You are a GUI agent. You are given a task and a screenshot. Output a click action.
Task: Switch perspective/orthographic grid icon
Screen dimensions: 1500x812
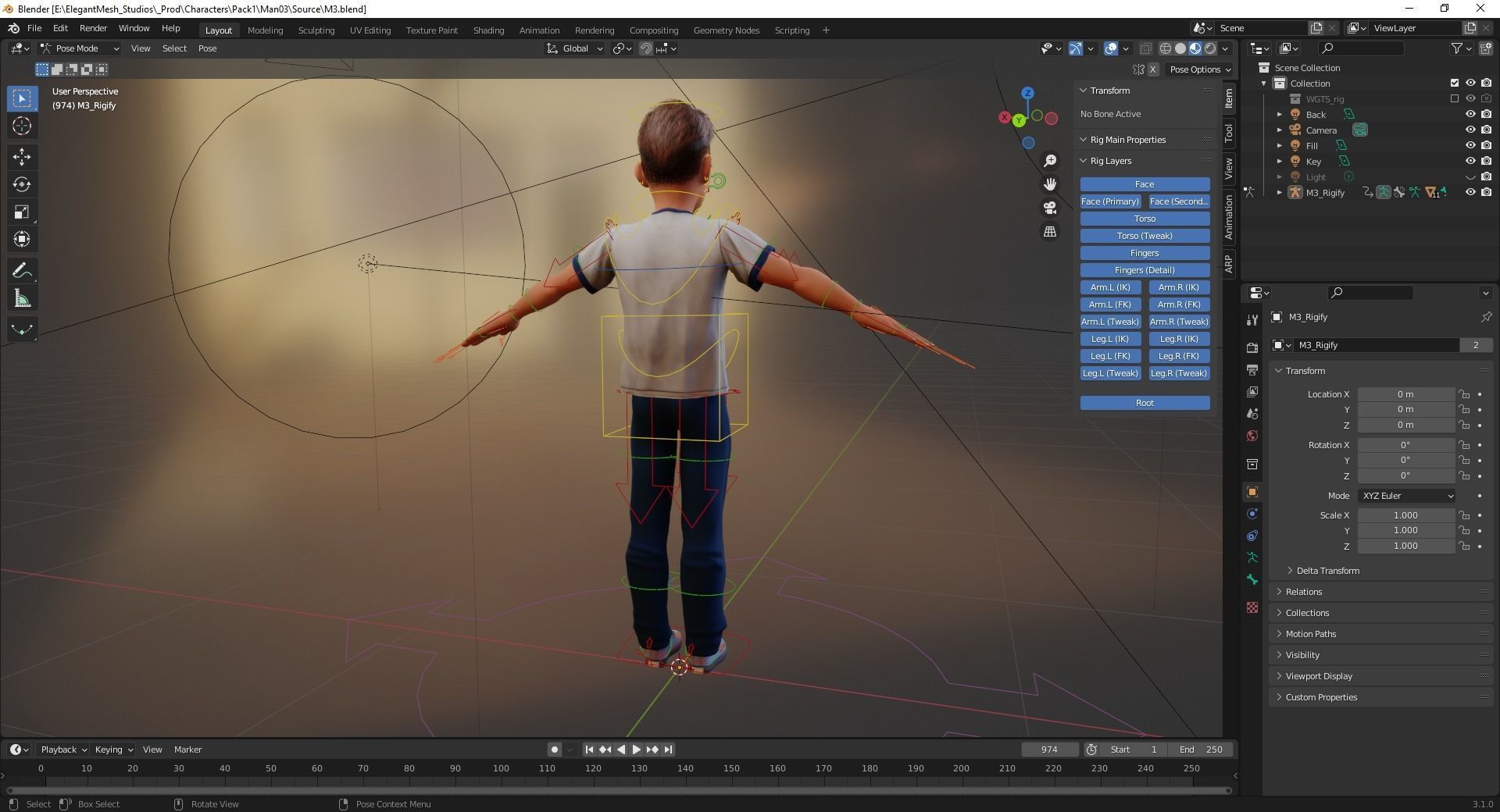tap(1050, 232)
